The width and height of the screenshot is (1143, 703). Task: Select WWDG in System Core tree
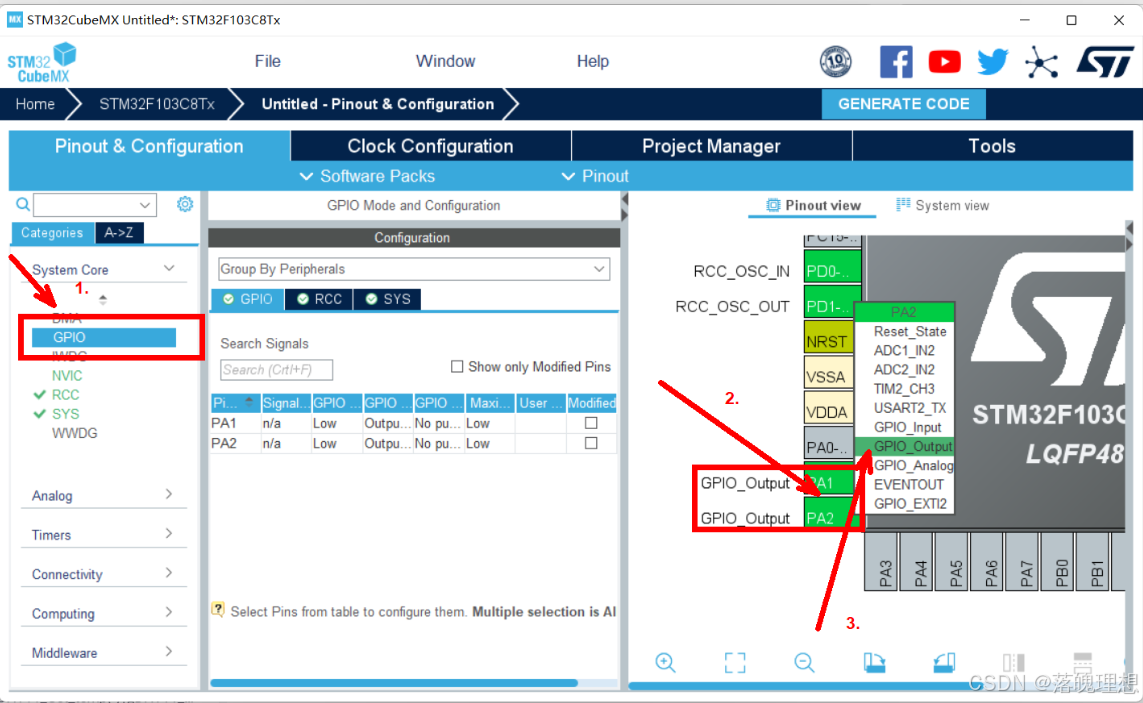74,433
